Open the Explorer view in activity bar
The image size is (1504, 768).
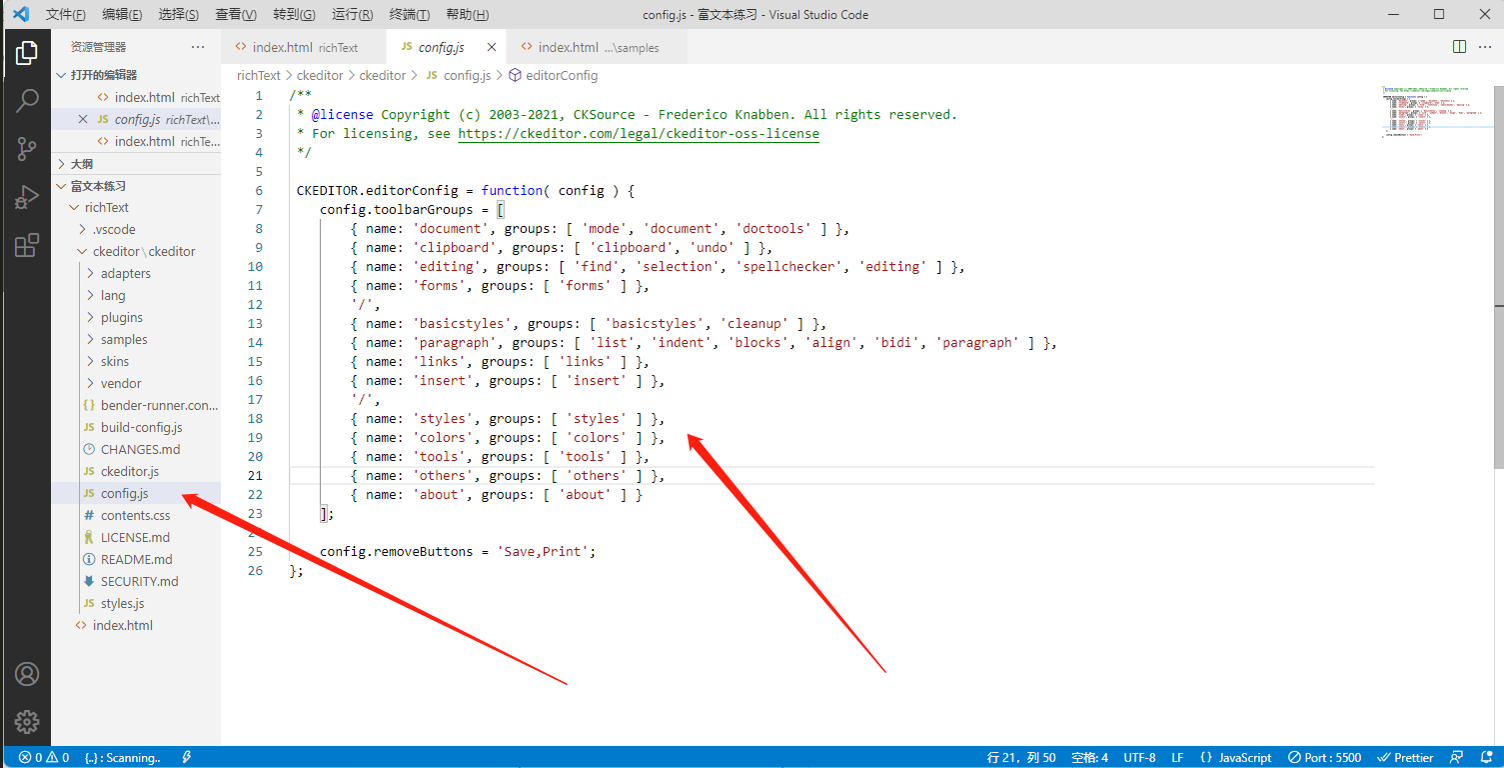pyautogui.click(x=27, y=51)
